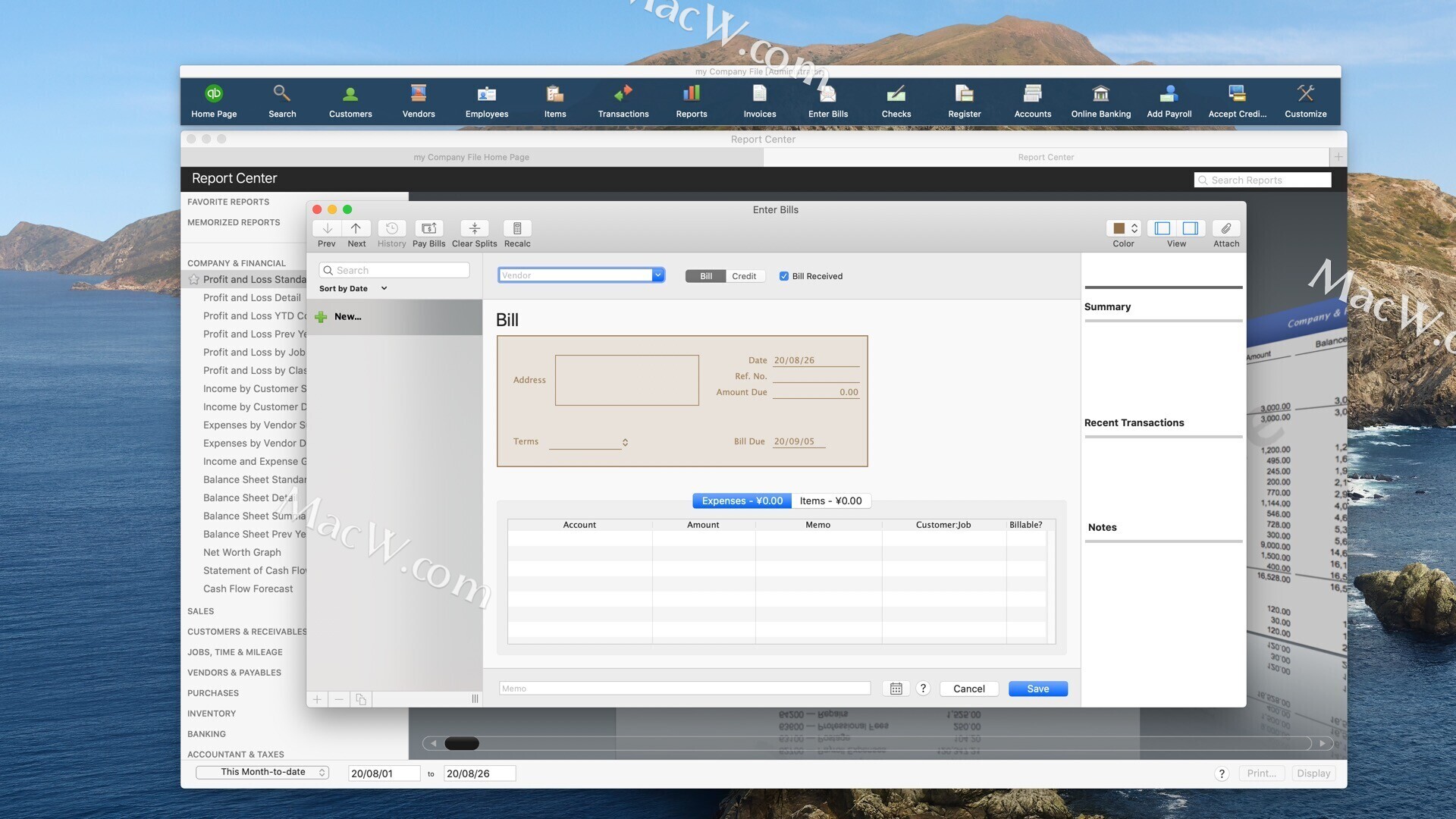Open the Register icon

point(965,101)
